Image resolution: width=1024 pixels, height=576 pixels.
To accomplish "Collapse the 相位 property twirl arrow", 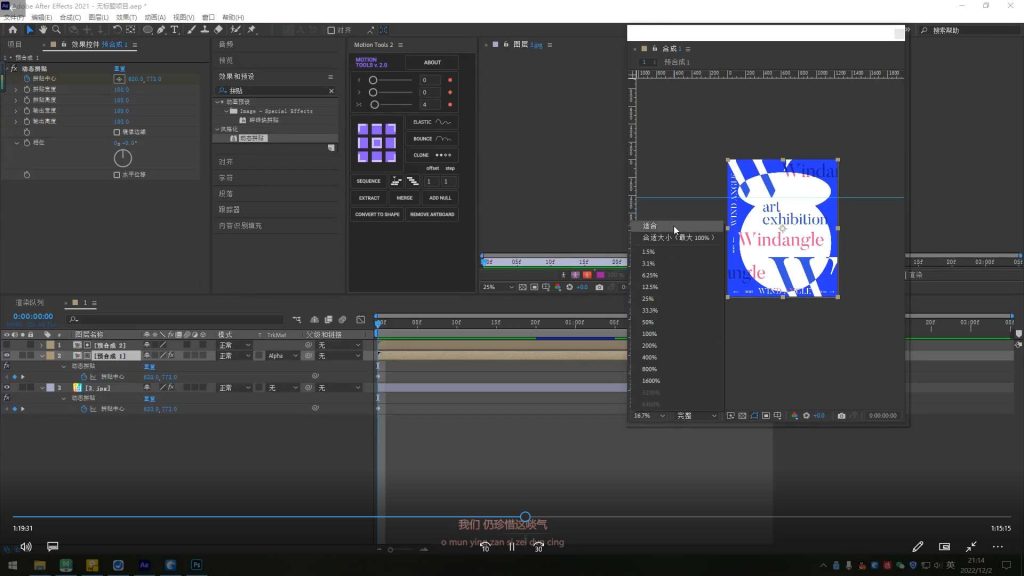I will [16, 143].
